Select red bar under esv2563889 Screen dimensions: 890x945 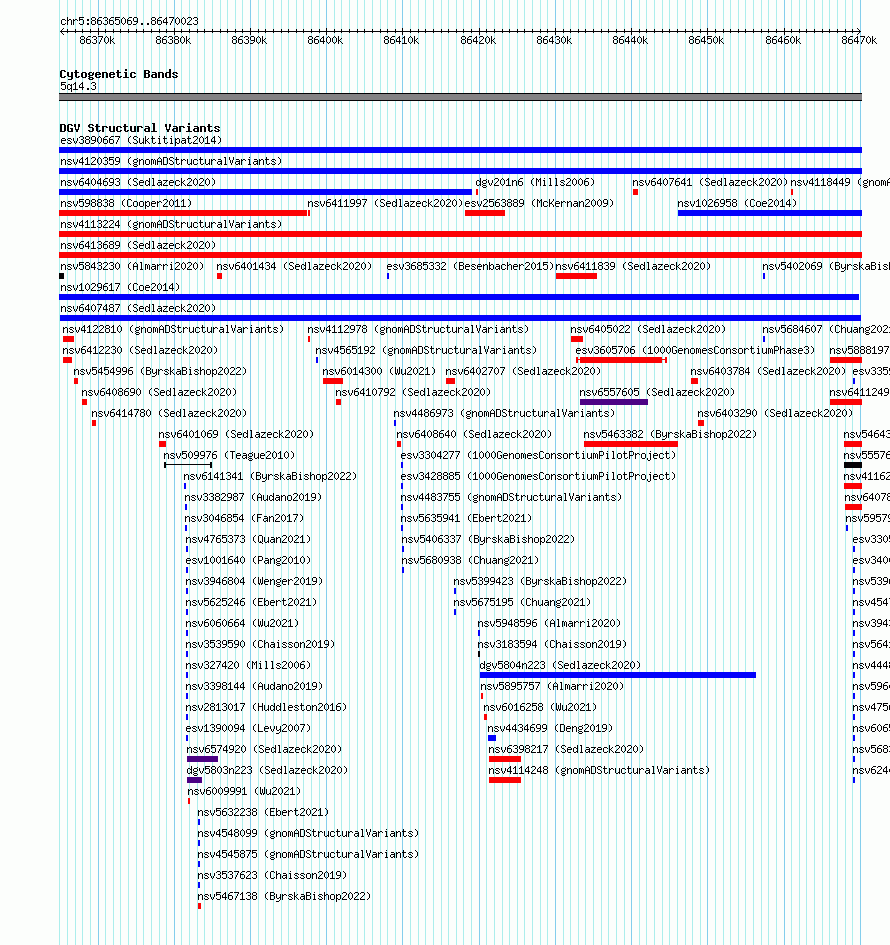tap(484, 213)
